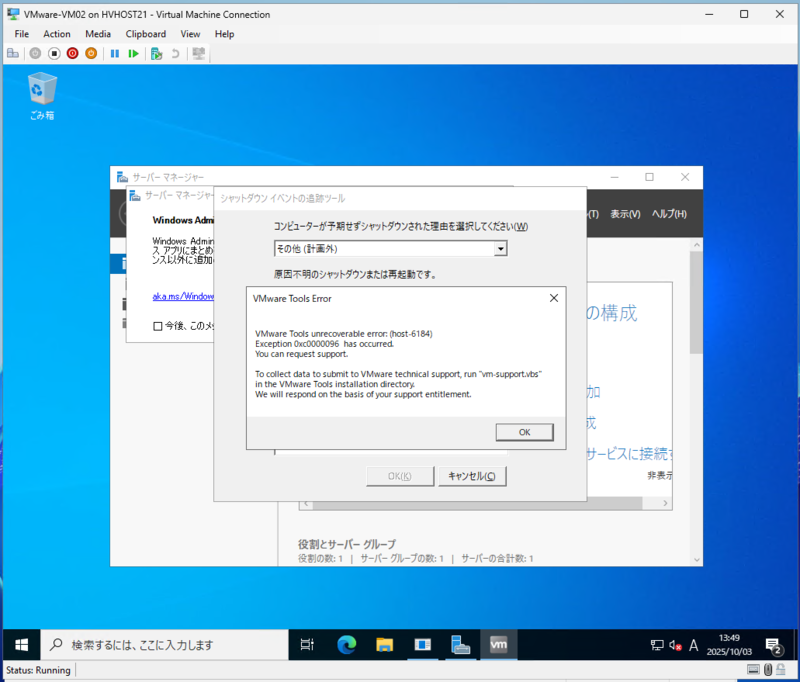Click the greyed OK(K) button in shutdown tracker
The height and width of the screenshot is (682, 800).
(400, 476)
